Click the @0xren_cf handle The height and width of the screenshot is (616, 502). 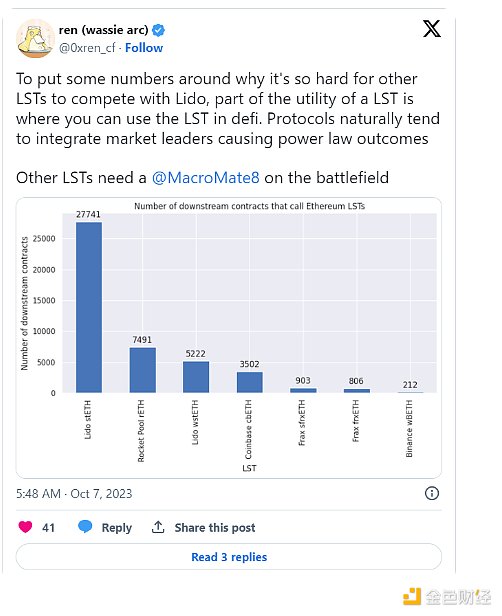[87, 48]
